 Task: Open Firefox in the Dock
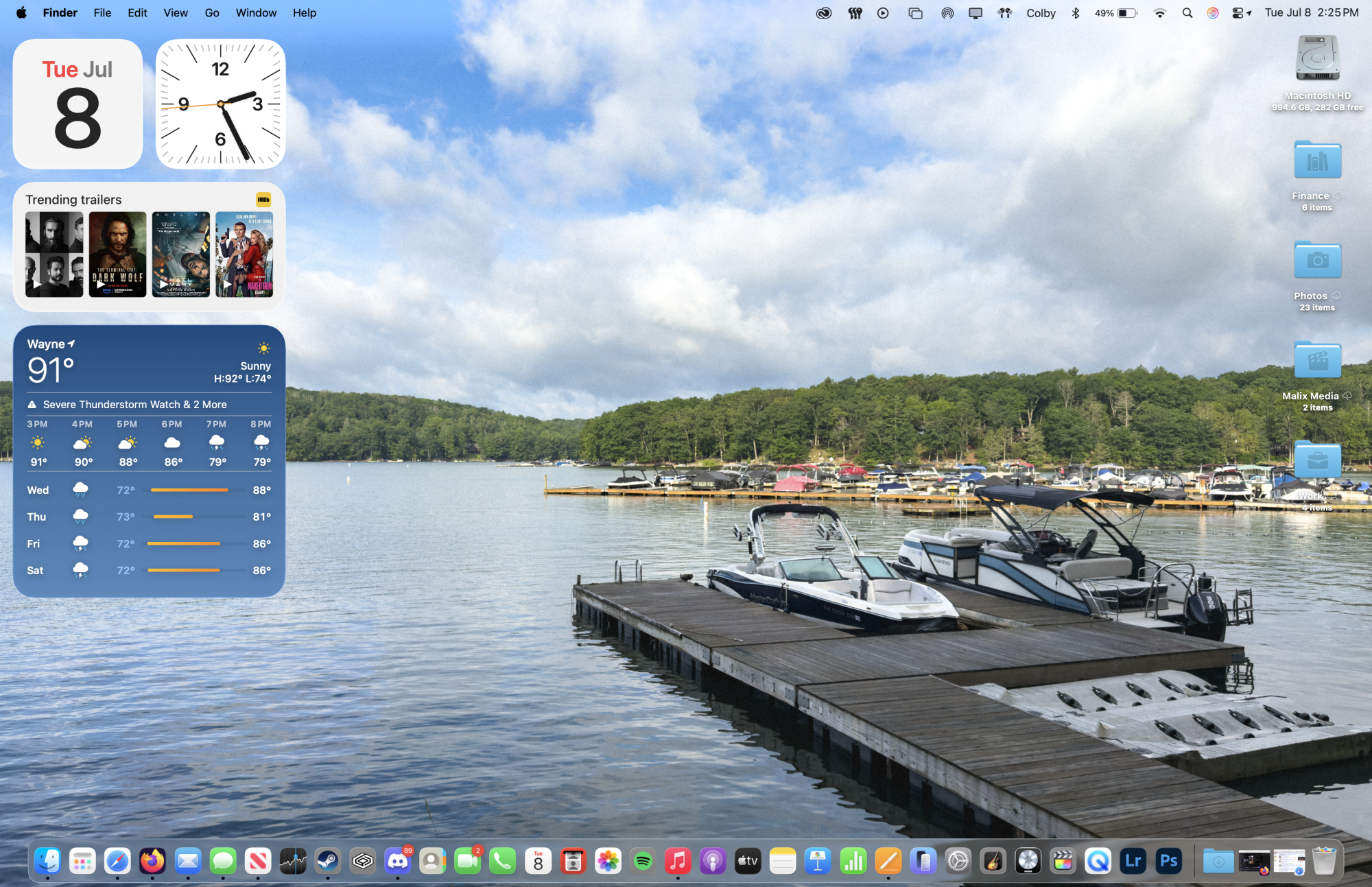152,861
